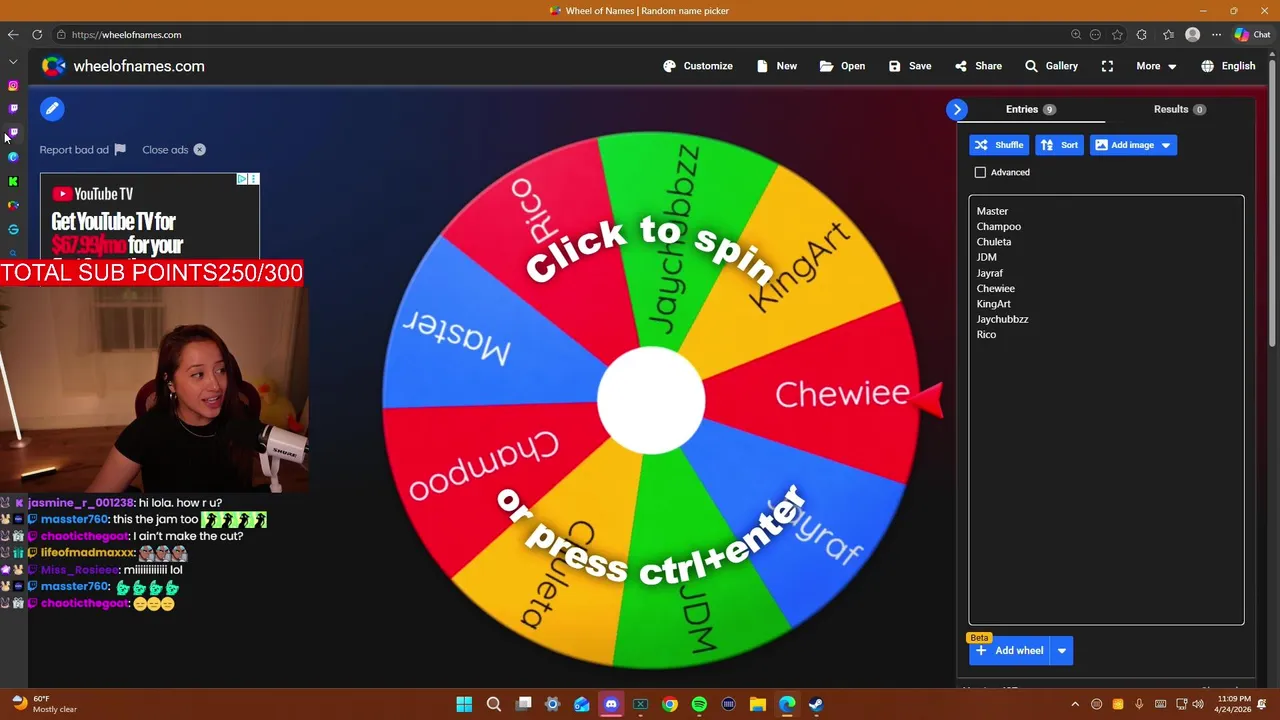Screen dimensions: 1280x720
Task: Switch to the Entries tab
Action: pyautogui.click(x=1031, y=109)
